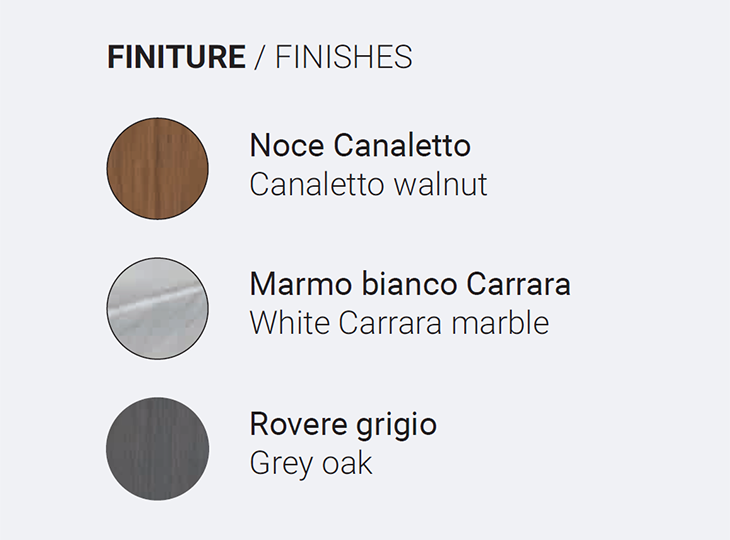
Task: Click the 'Grey oak' English label
Action: click(311, 465)
